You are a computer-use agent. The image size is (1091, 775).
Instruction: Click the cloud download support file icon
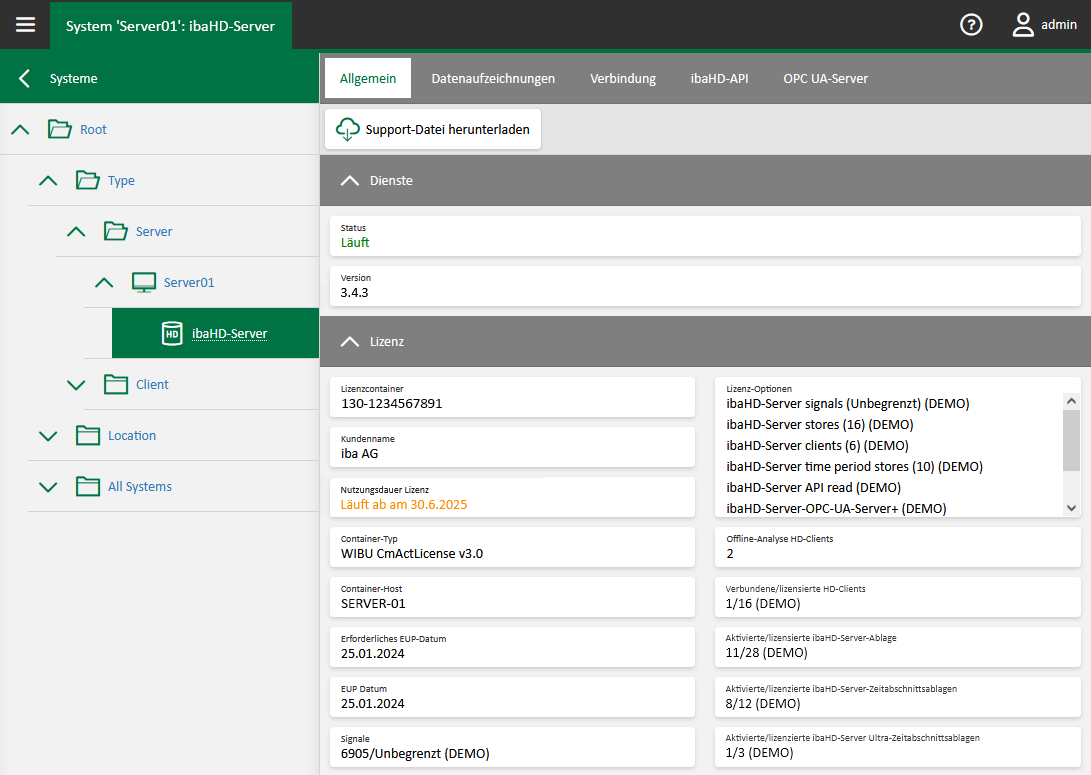[x=347, y=130]
